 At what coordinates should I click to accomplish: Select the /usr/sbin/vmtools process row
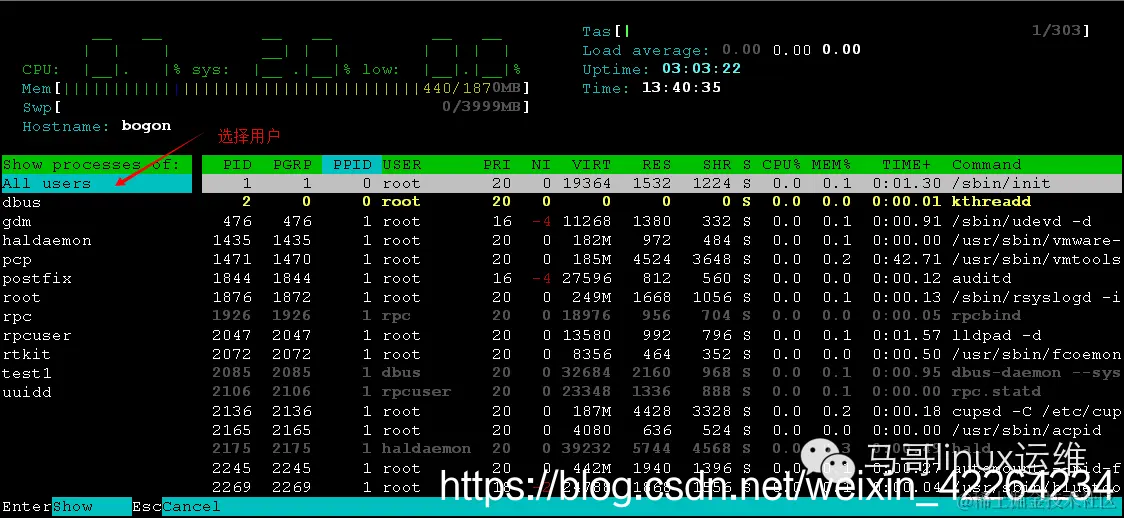point(663,259)
